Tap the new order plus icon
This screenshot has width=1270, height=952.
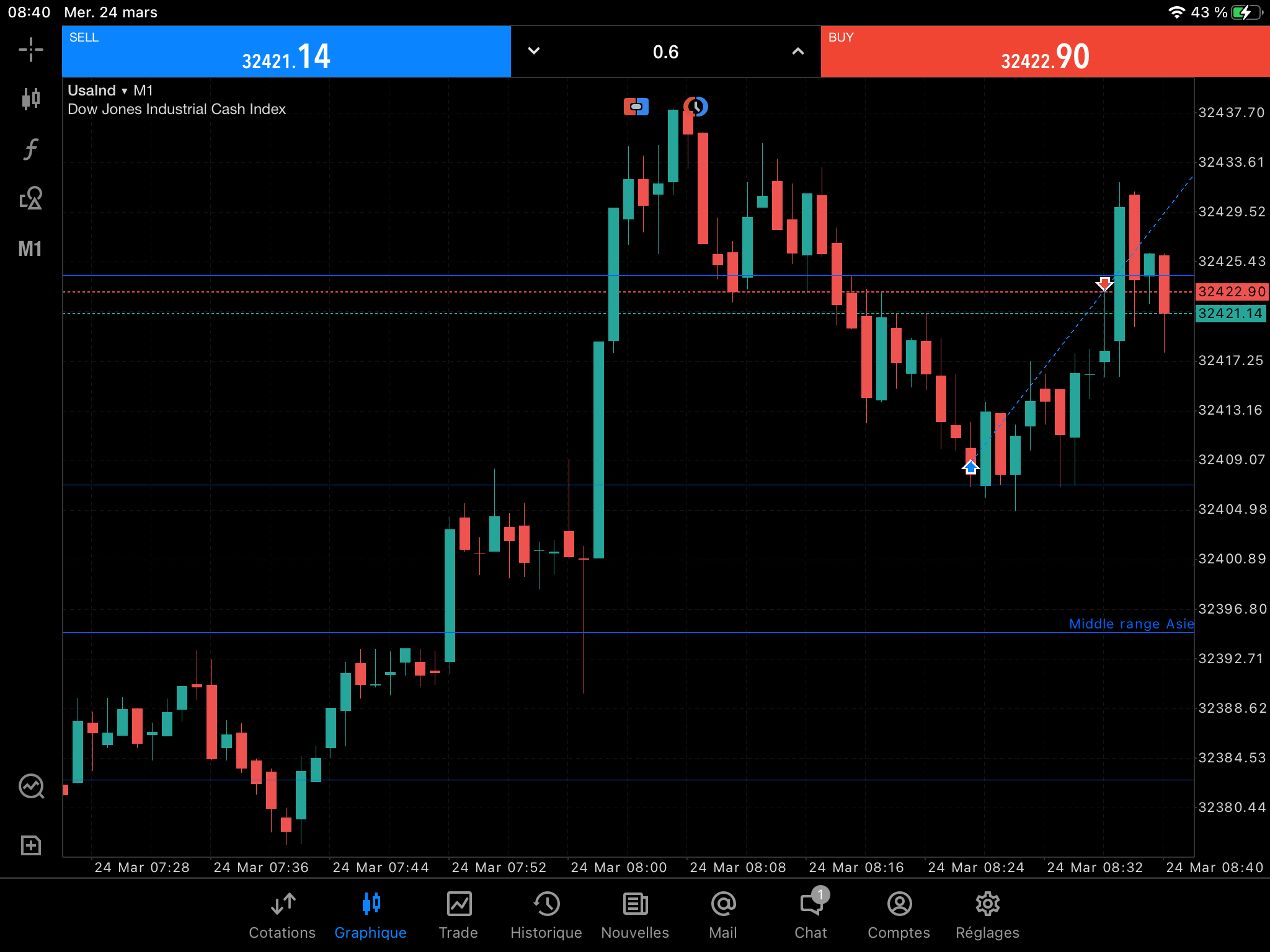(x=30, y=845)
